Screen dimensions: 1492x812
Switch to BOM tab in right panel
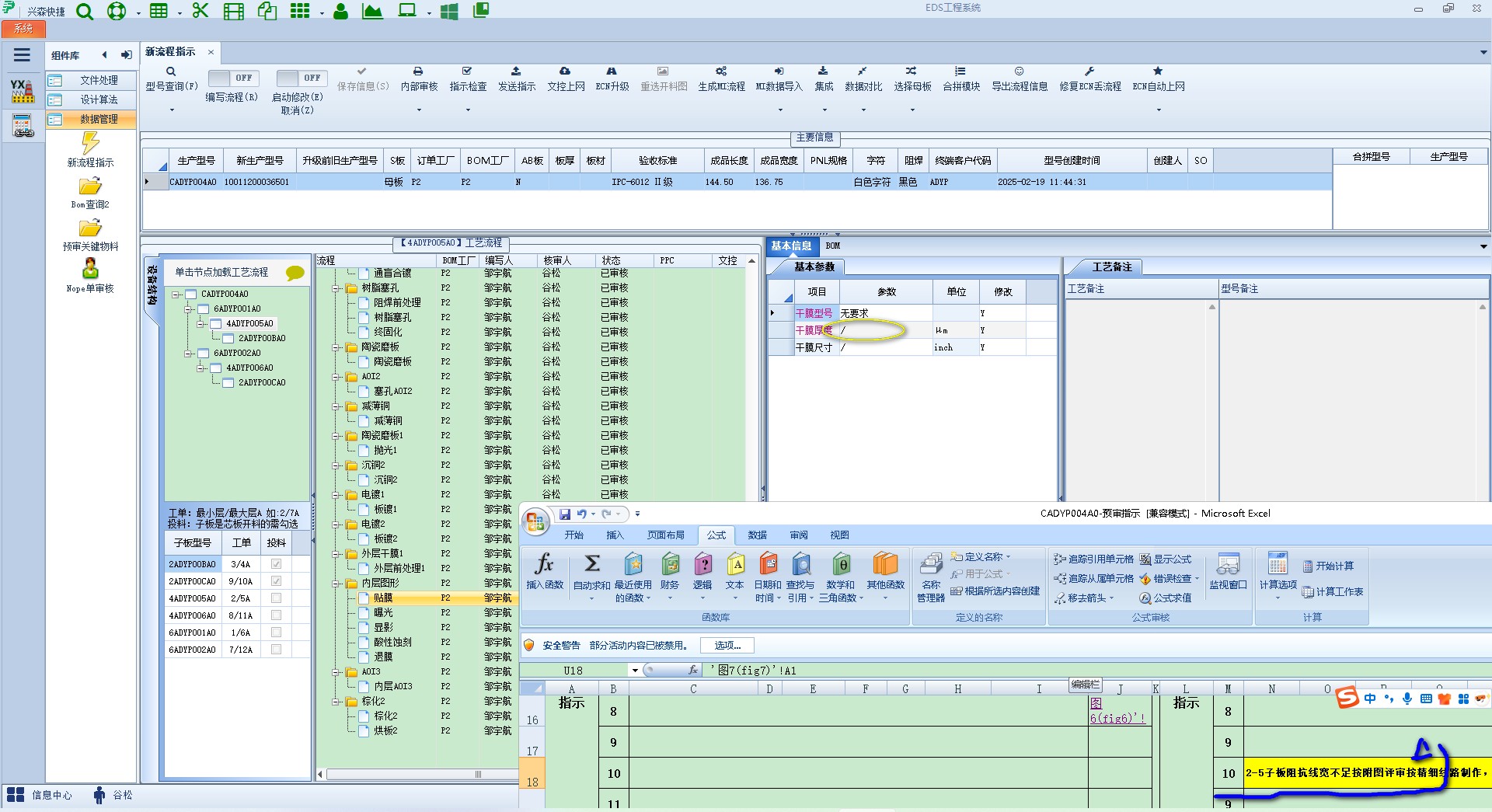click(833, 246)
